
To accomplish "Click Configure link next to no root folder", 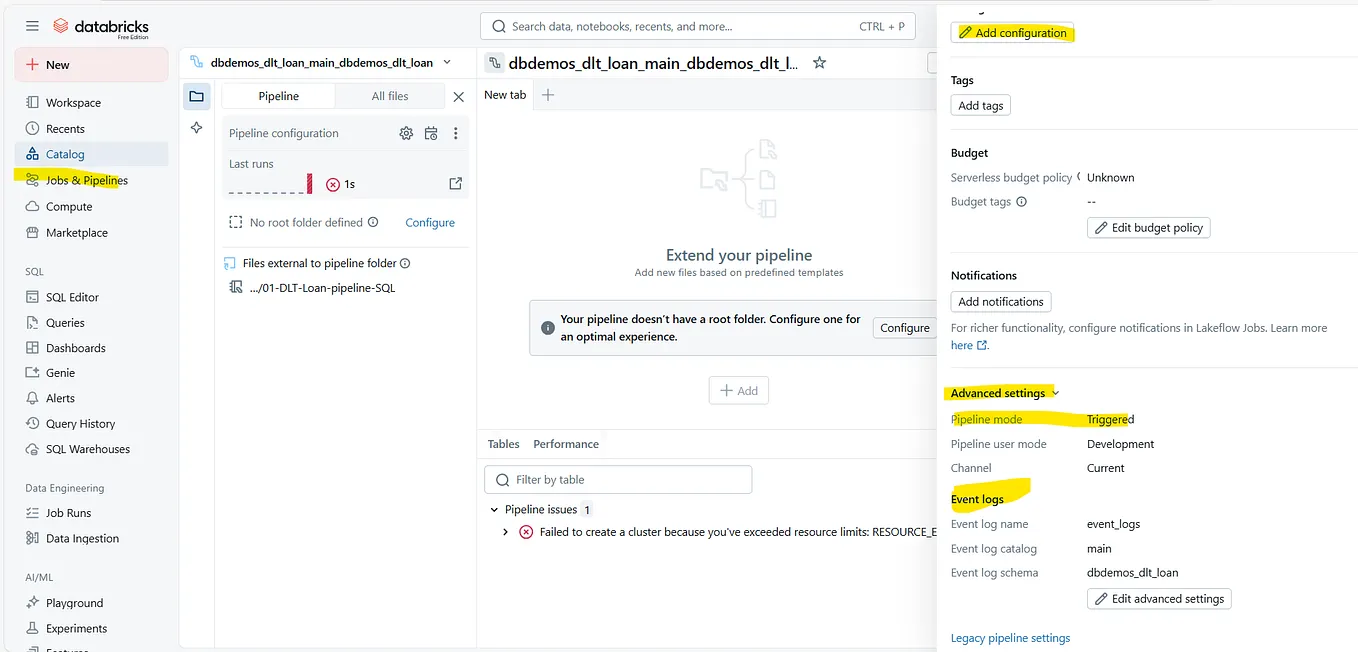I will [x=430, y=222].
